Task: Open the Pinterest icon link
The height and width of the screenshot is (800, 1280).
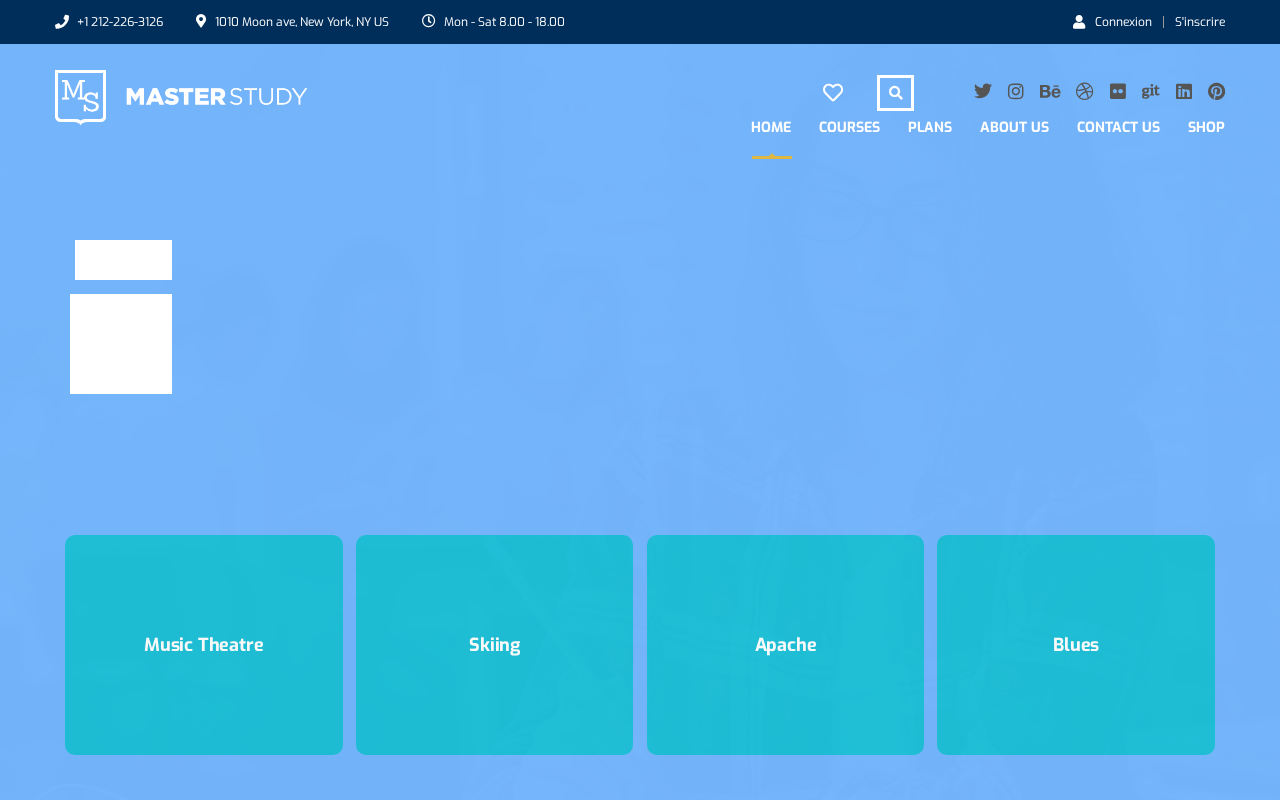Action: pos(1217,91)
